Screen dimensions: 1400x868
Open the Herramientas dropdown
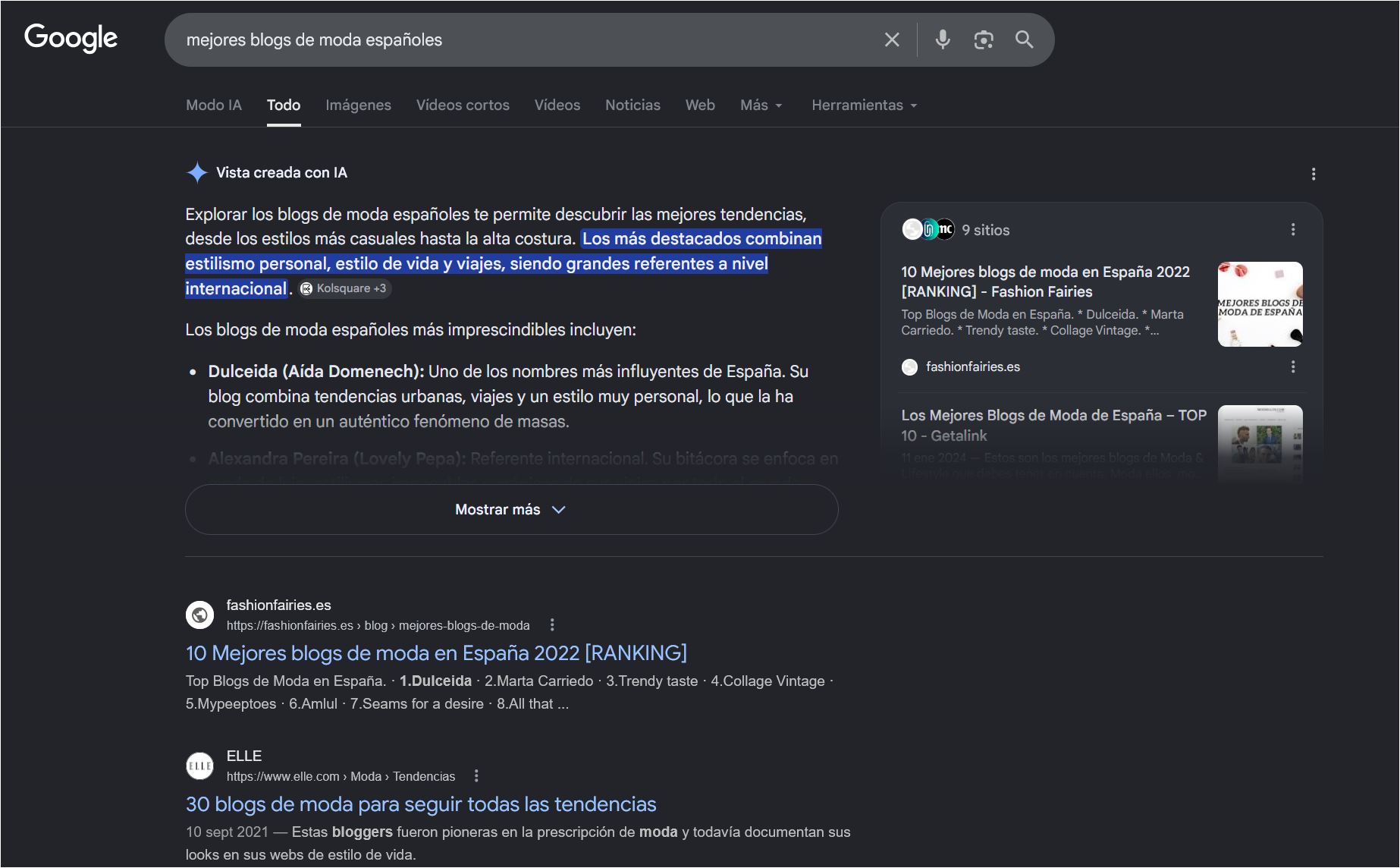[865, 105]
